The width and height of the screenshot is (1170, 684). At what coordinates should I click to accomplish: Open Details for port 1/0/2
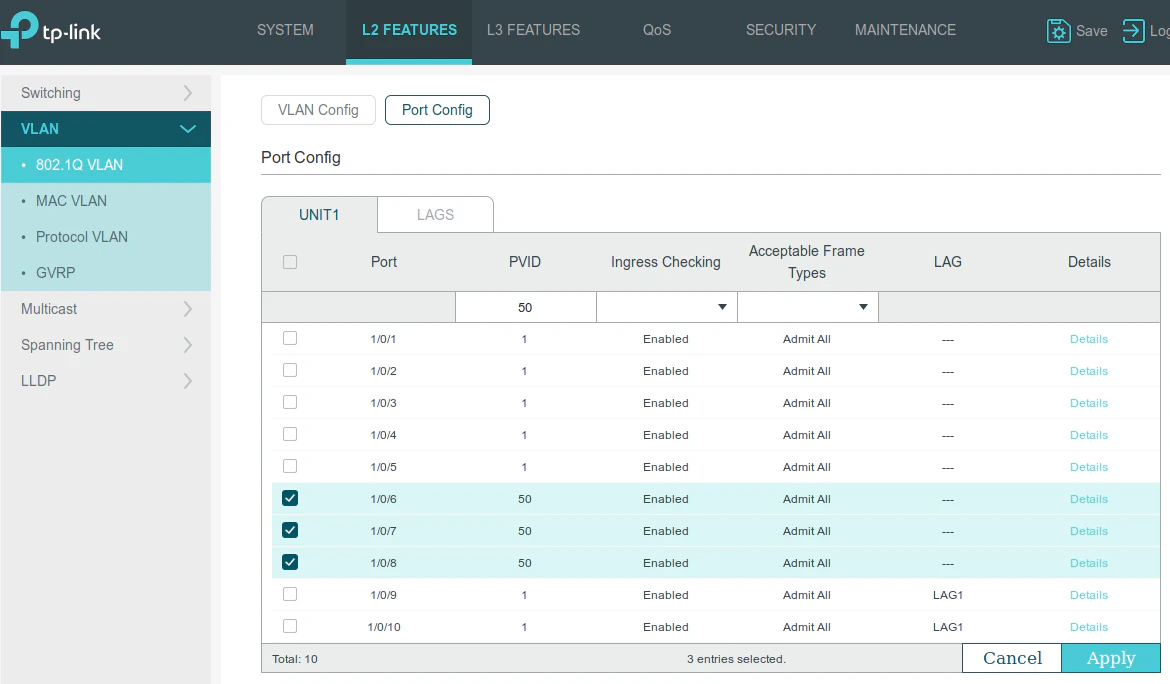[1089, 371]
